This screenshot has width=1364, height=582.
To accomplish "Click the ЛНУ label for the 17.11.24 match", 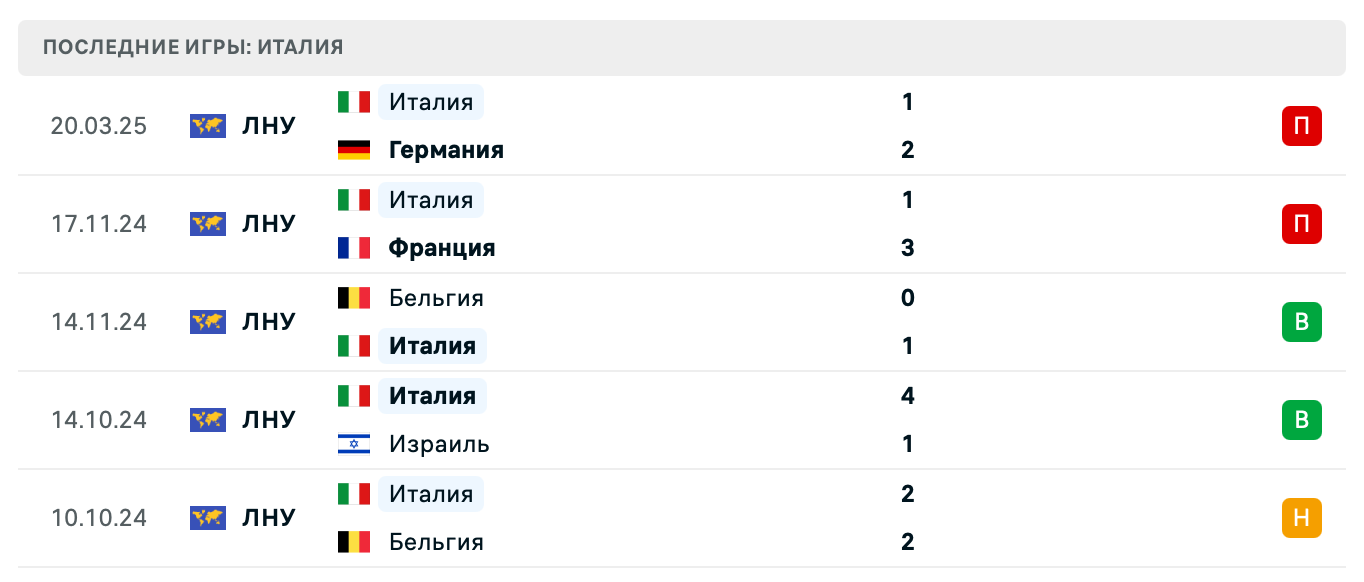I will [268, 224].
